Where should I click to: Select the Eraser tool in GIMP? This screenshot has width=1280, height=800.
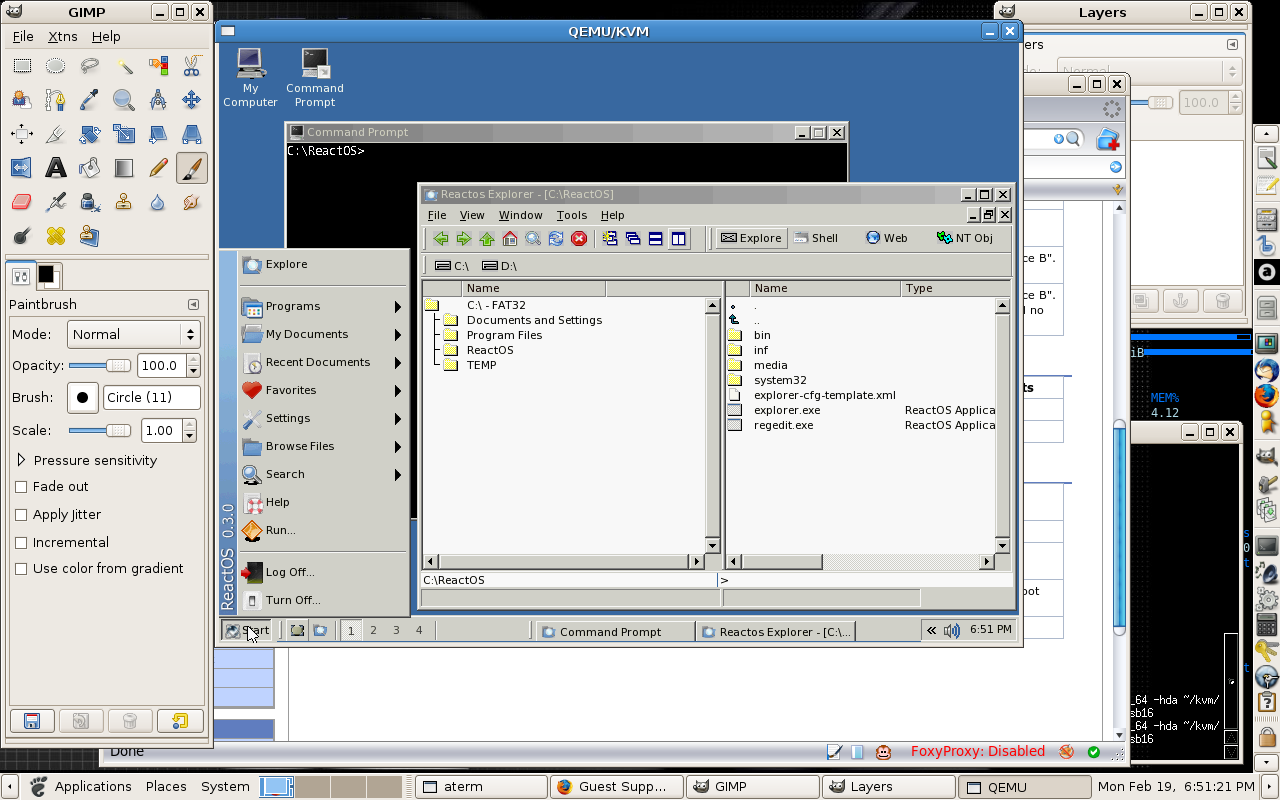pyautogui.click(x=22, y=202)
